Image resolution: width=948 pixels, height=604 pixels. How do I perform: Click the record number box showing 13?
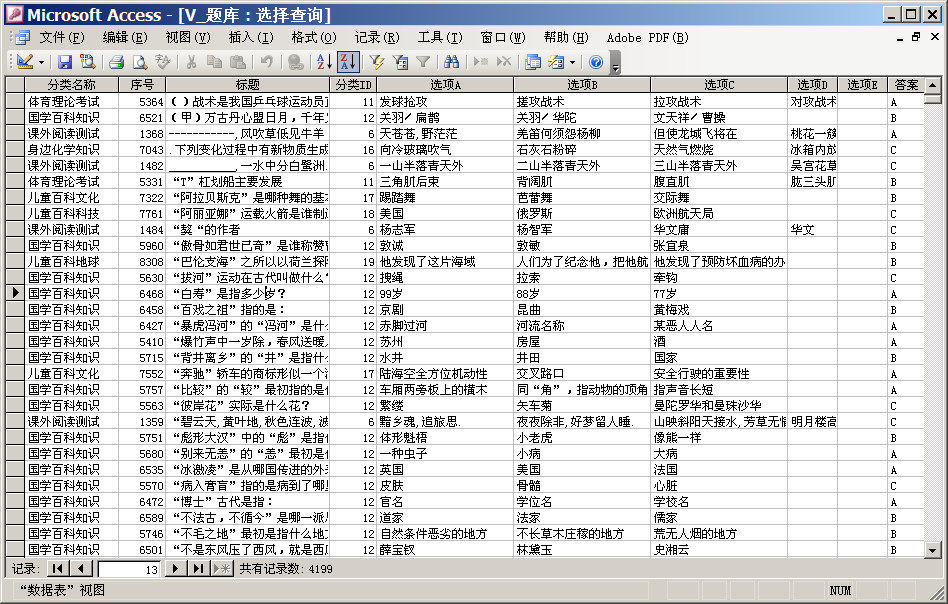point(129,569)
